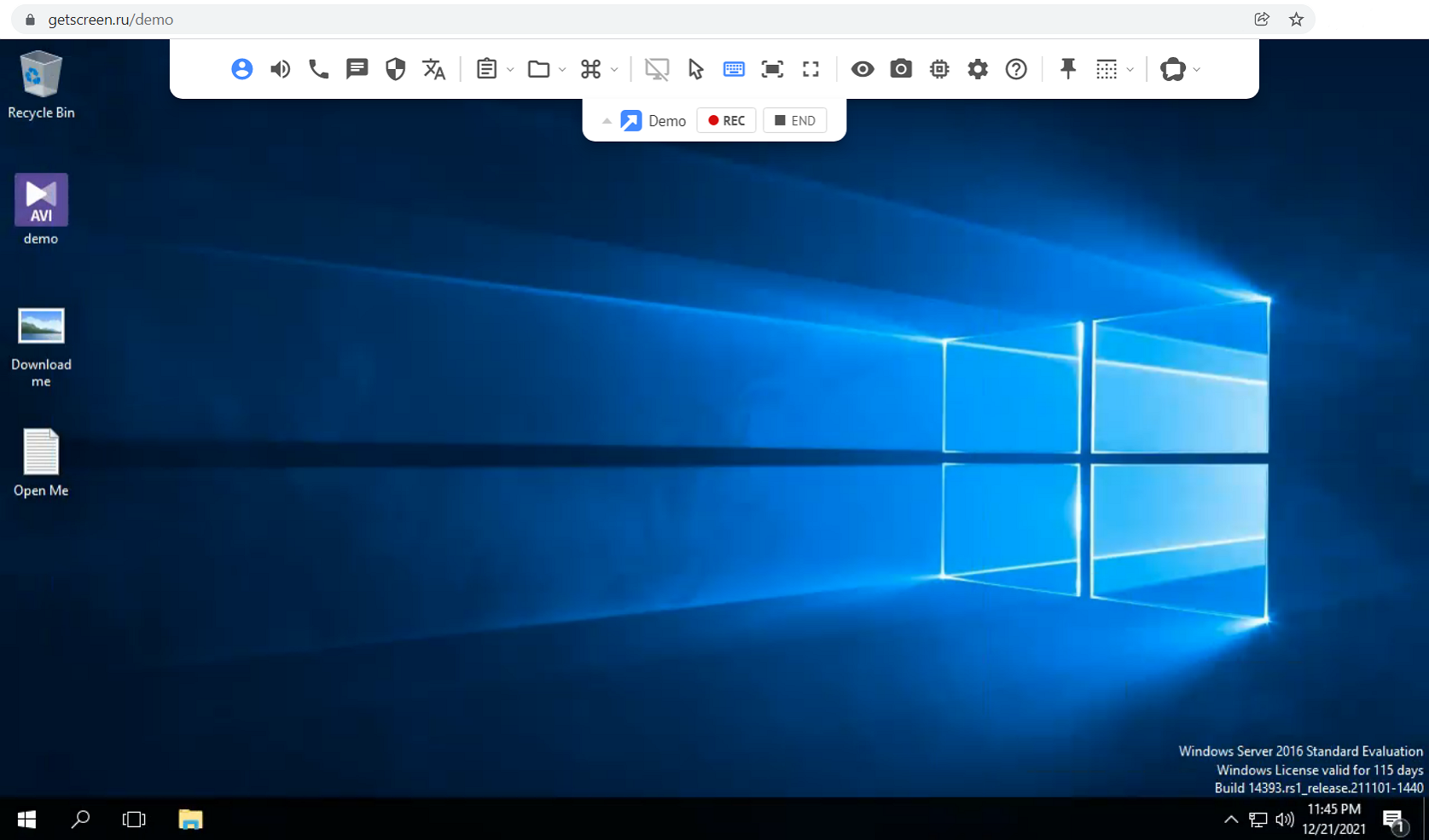
Task: Click the padlock site info icon
Action: (x=31, y=20)
